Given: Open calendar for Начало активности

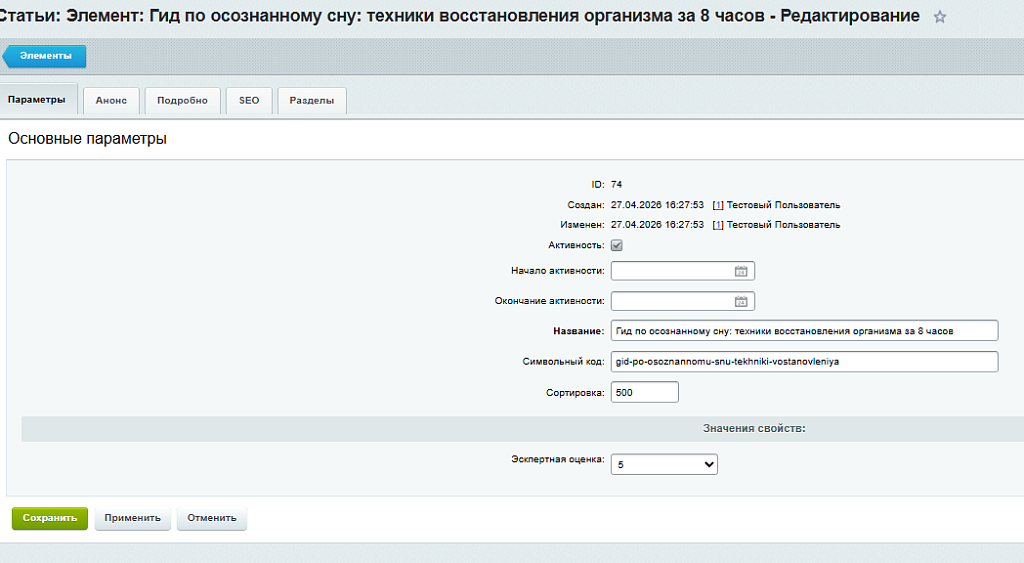Looking at the screenshot, I should pyautogui.click(x=741, y=271).
